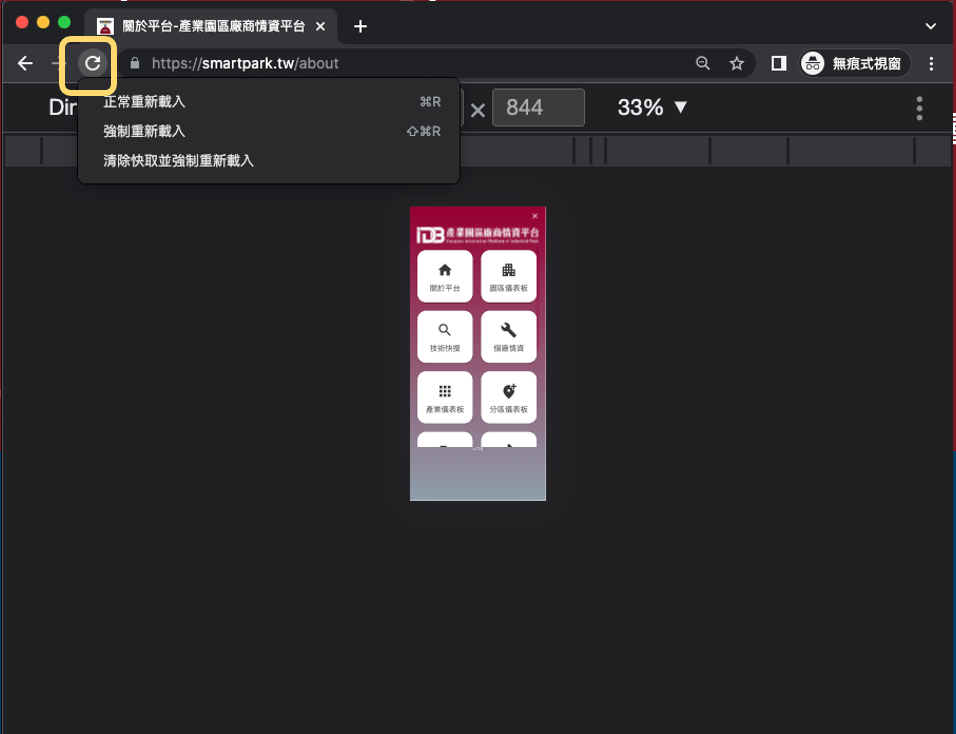
Task: Expand the 33% zoom dropdown
Action: (653, 108)
